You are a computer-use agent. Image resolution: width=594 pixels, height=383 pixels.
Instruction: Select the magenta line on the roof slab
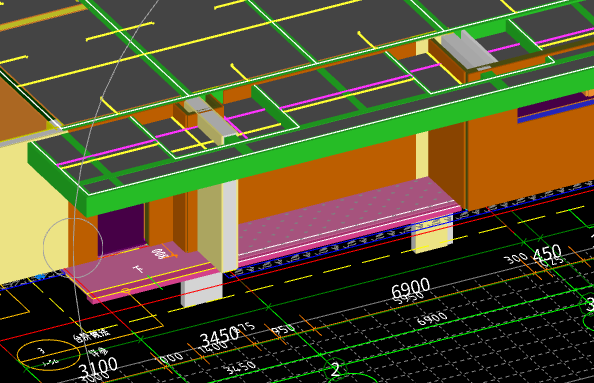point(333,93)
